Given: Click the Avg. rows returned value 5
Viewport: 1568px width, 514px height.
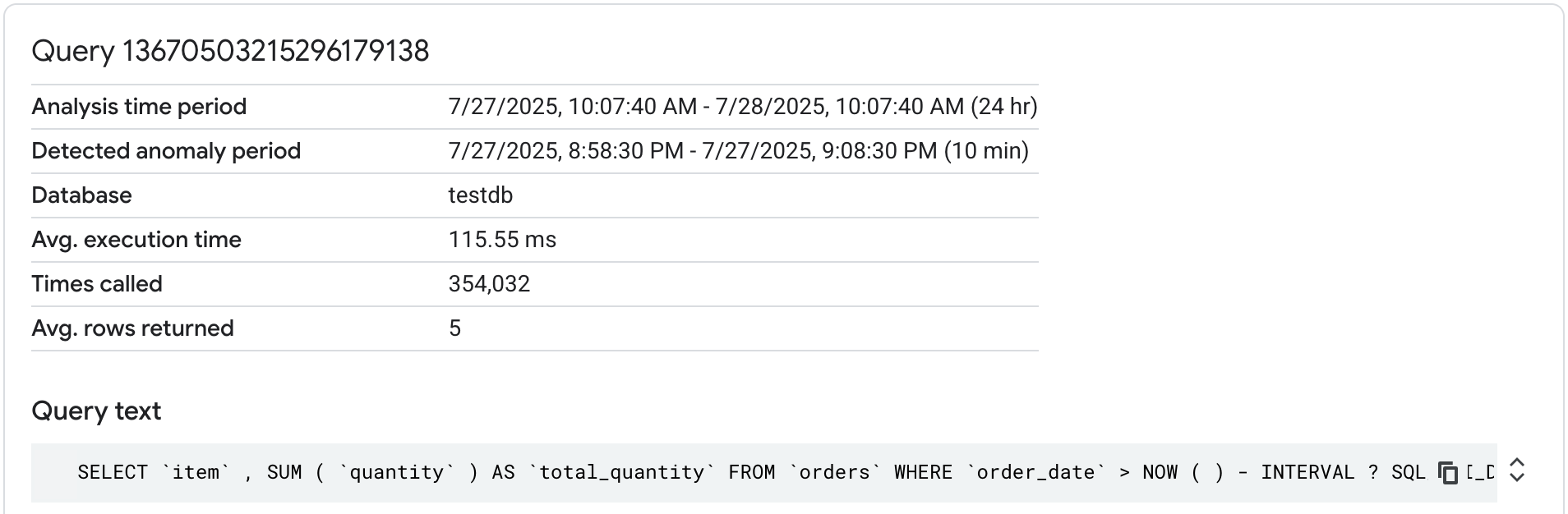Looking at the screenshot, I should pos(454,328).
